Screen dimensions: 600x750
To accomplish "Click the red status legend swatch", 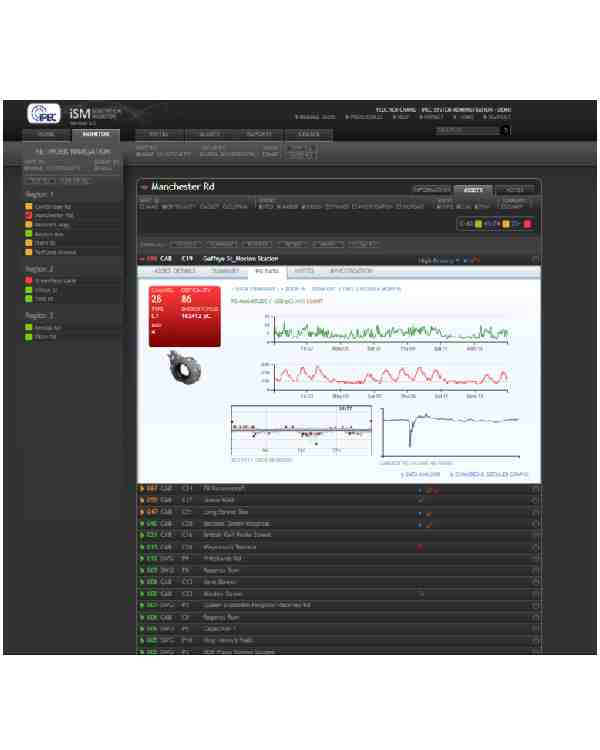I will (527, 224).
